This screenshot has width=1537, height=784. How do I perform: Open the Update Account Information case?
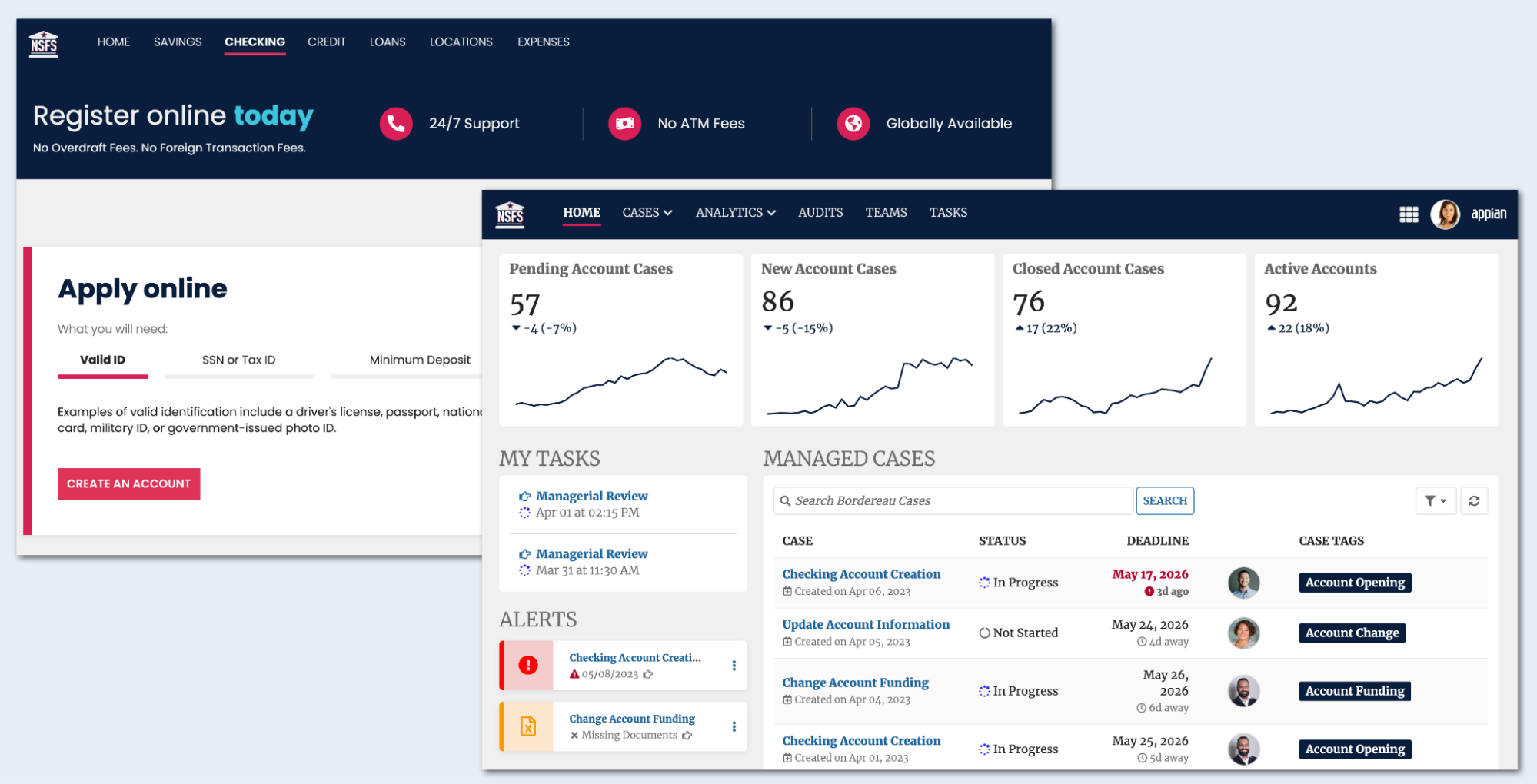866,625
